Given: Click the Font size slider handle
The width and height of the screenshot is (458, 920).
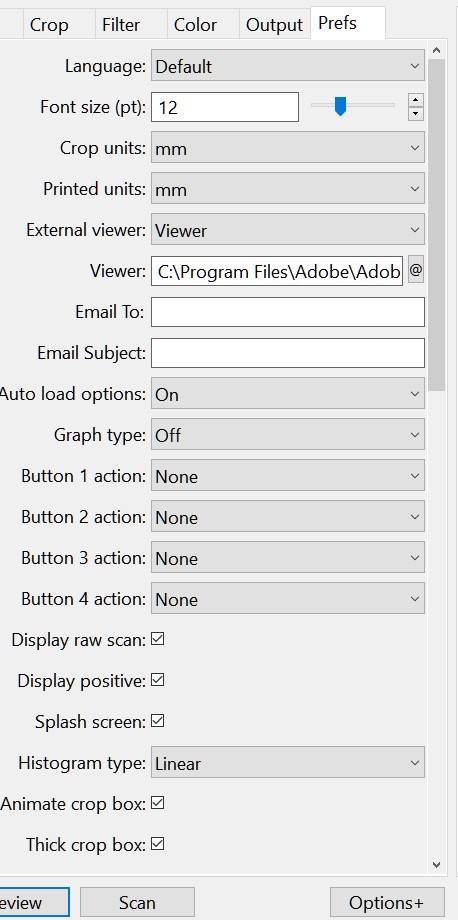Looking at the screenshot, I should pos(340,107).
